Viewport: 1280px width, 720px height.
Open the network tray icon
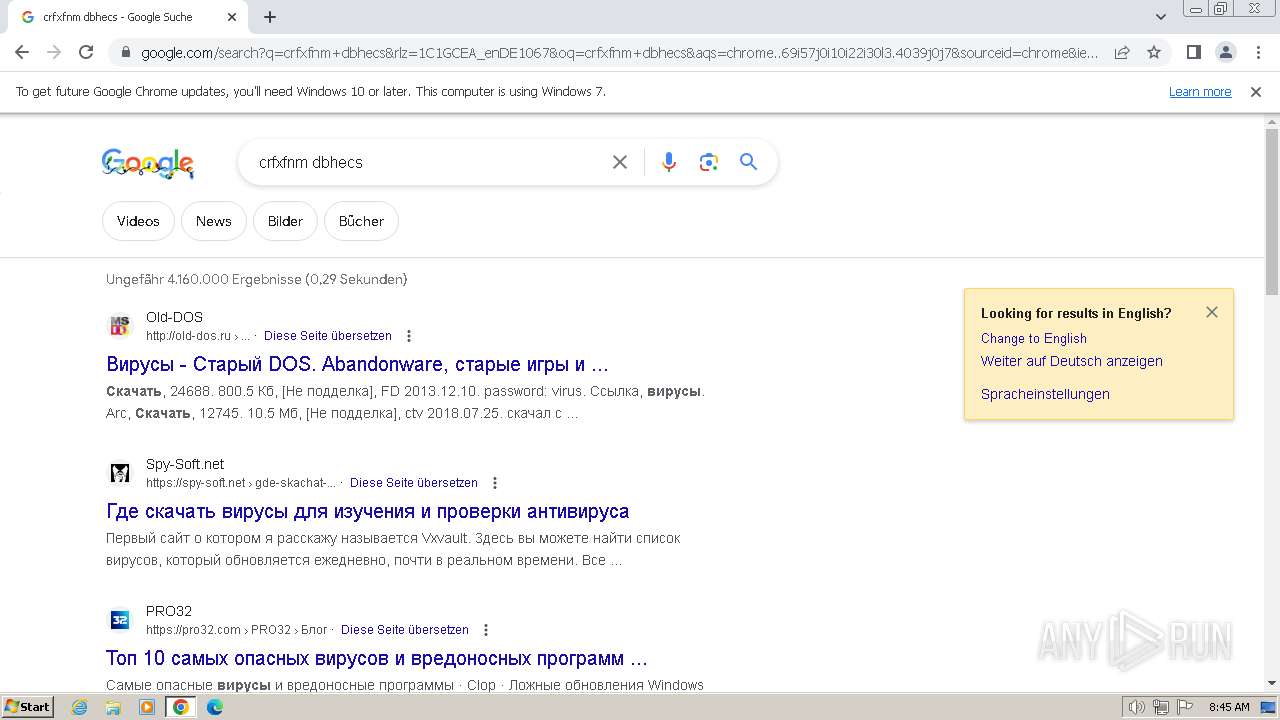(1161, 708)
